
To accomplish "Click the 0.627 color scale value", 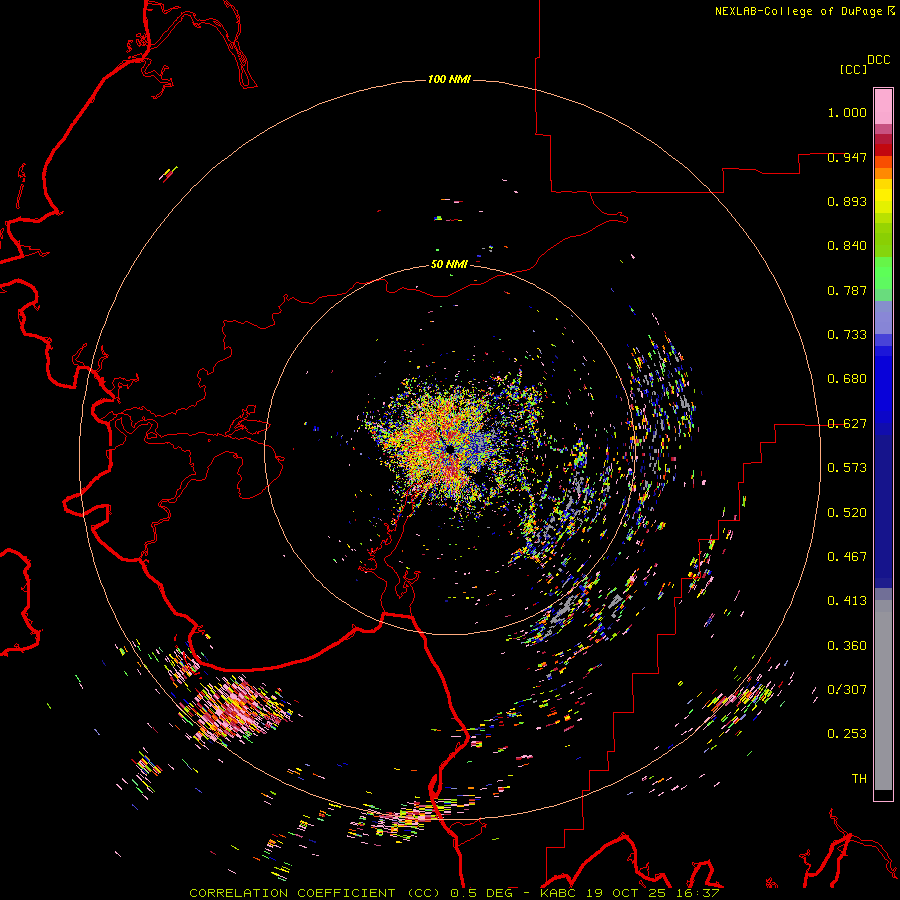I will pyautogui.click(x=847, y=424).
